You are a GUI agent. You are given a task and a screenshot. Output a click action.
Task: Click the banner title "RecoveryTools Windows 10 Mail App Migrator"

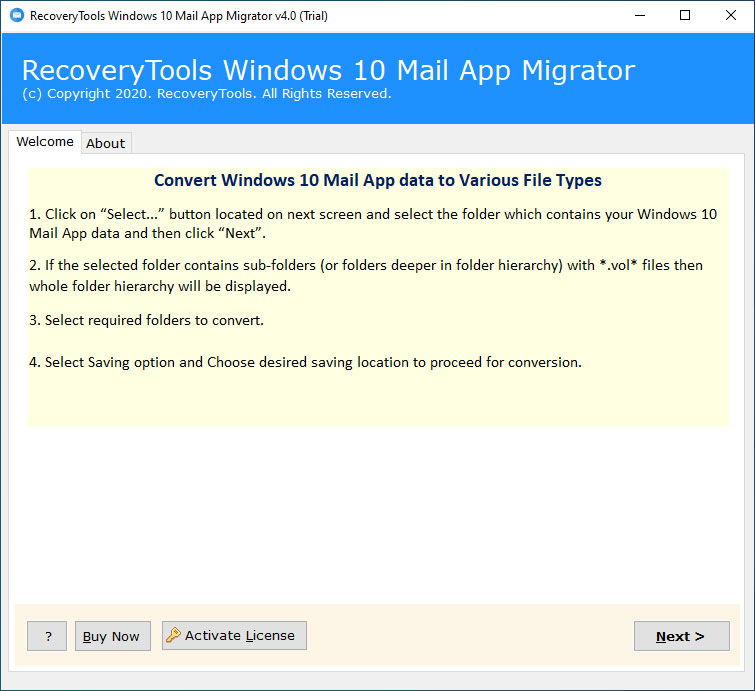point(328,70)
